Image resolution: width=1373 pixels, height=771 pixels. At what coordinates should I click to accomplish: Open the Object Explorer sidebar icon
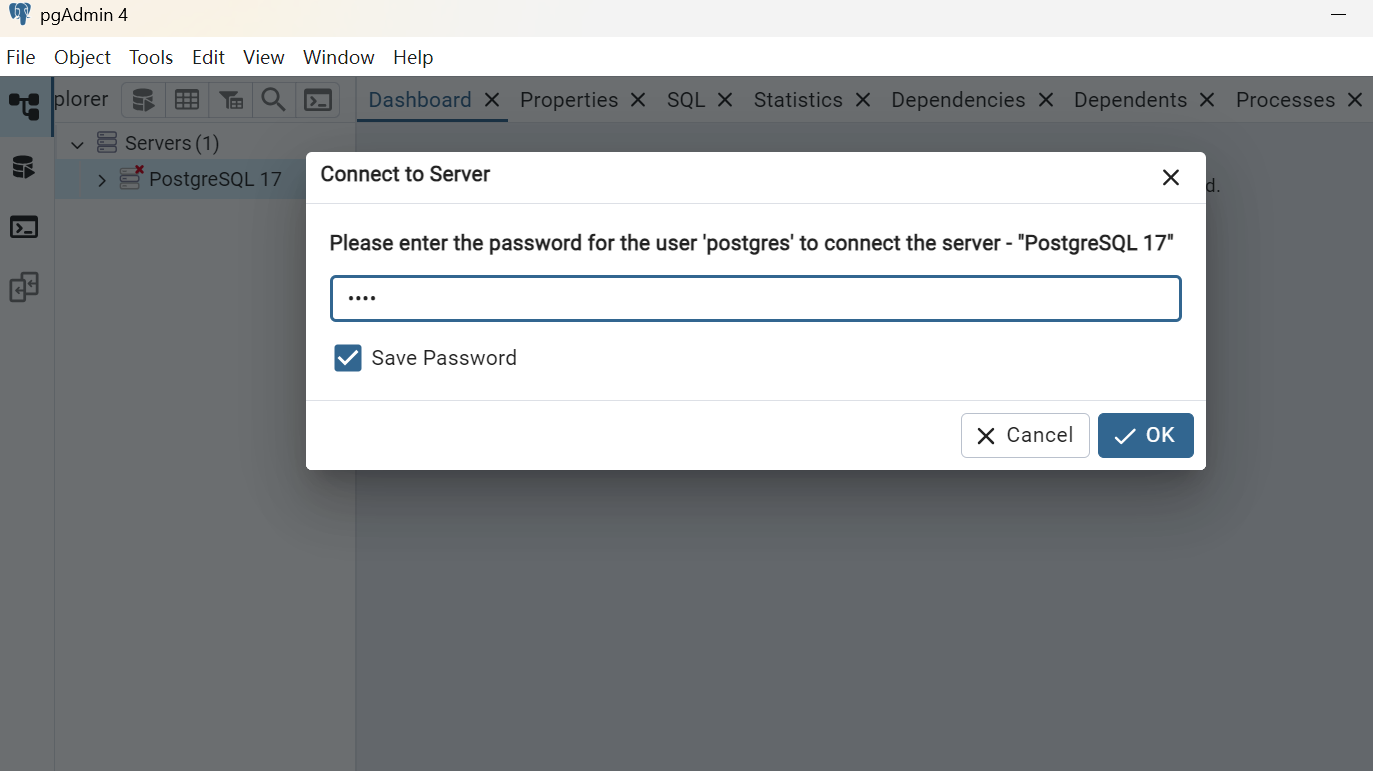pos(24,106)
